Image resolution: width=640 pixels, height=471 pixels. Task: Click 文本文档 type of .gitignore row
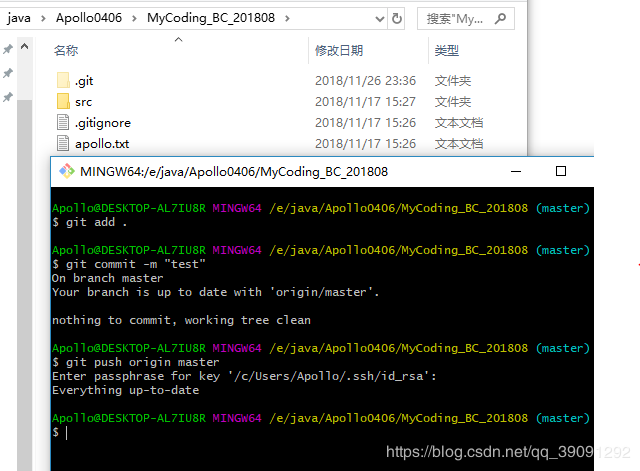point(459,123)
